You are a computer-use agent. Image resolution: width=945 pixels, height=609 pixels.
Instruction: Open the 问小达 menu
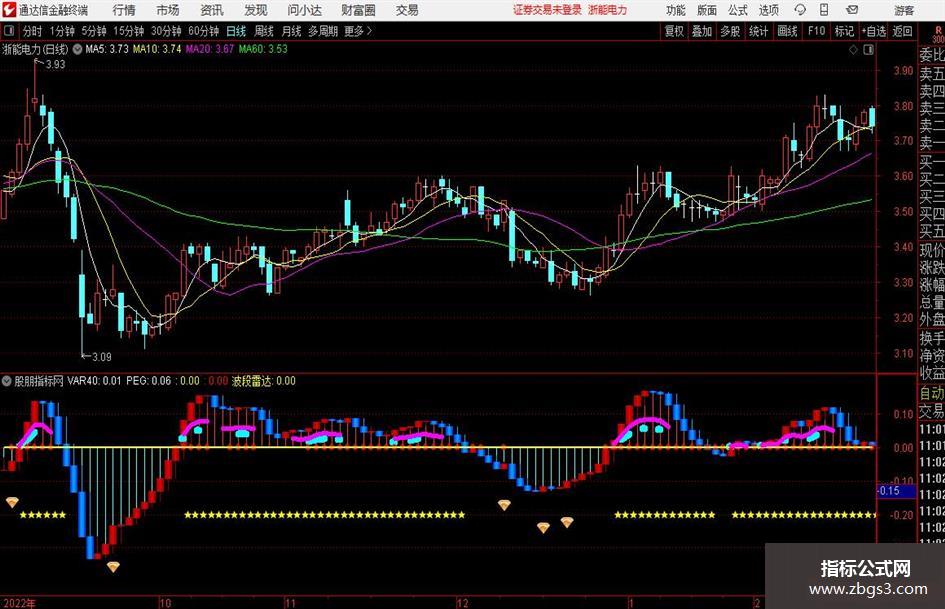(304, 10)
